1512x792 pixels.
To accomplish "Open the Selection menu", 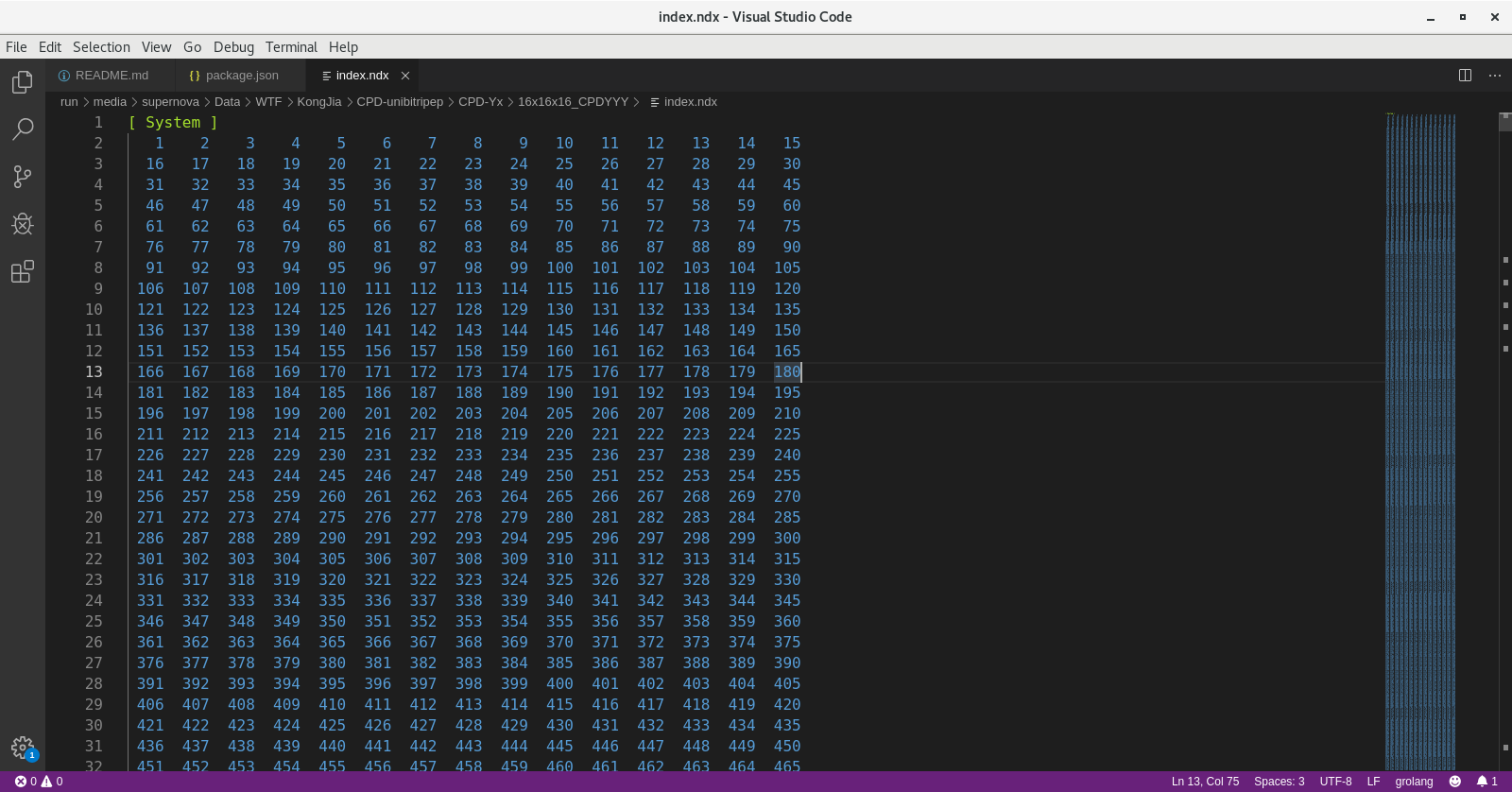I will coord(101,47).
